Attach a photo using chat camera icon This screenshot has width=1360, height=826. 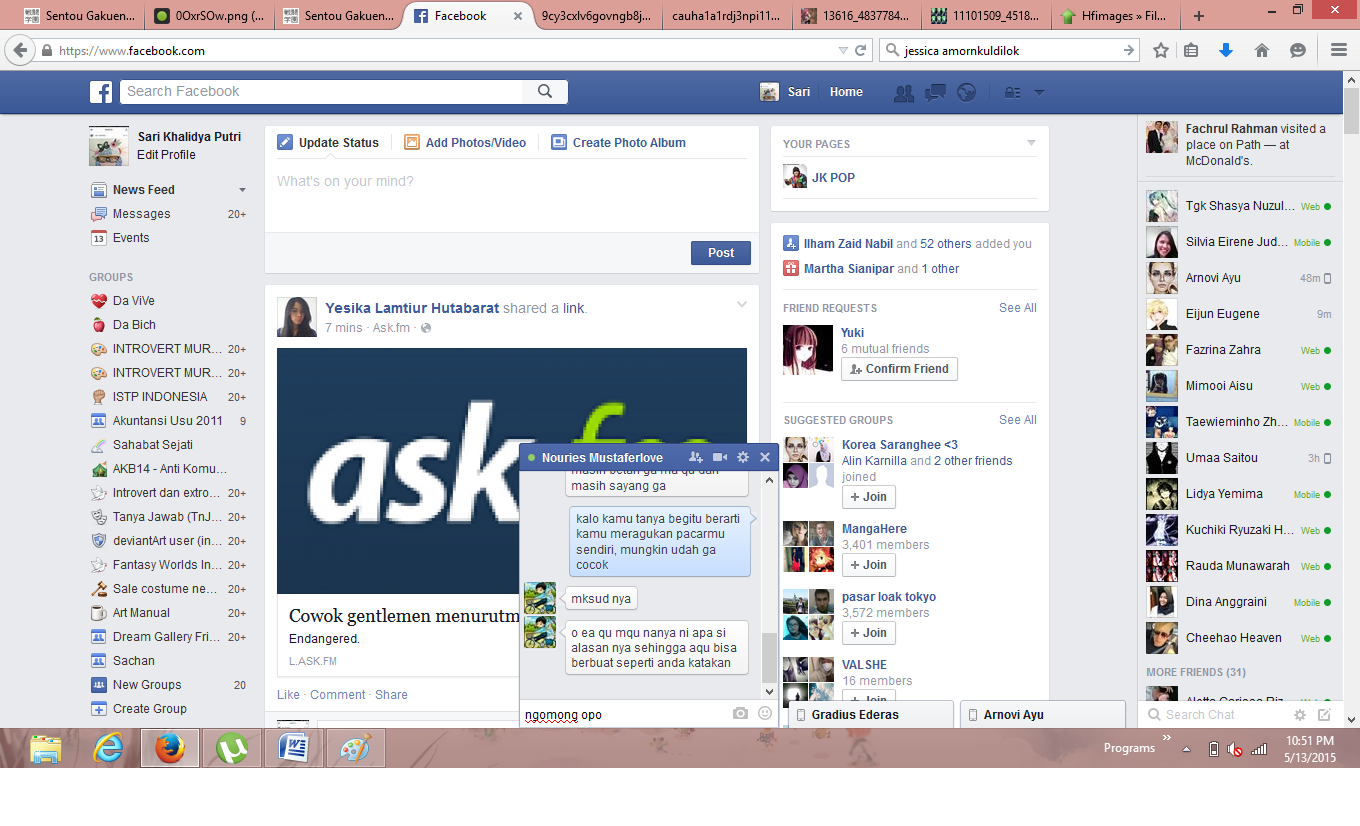coord(740,714)
